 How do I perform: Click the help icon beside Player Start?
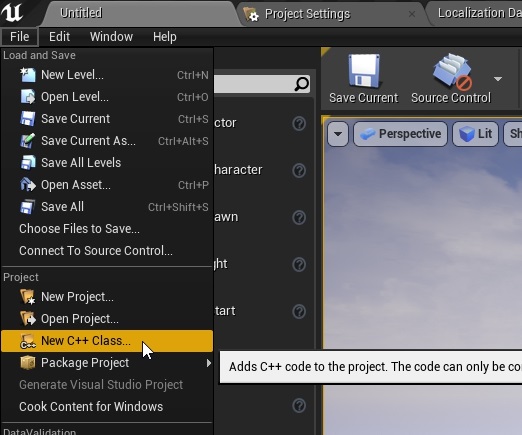(299, 312)
